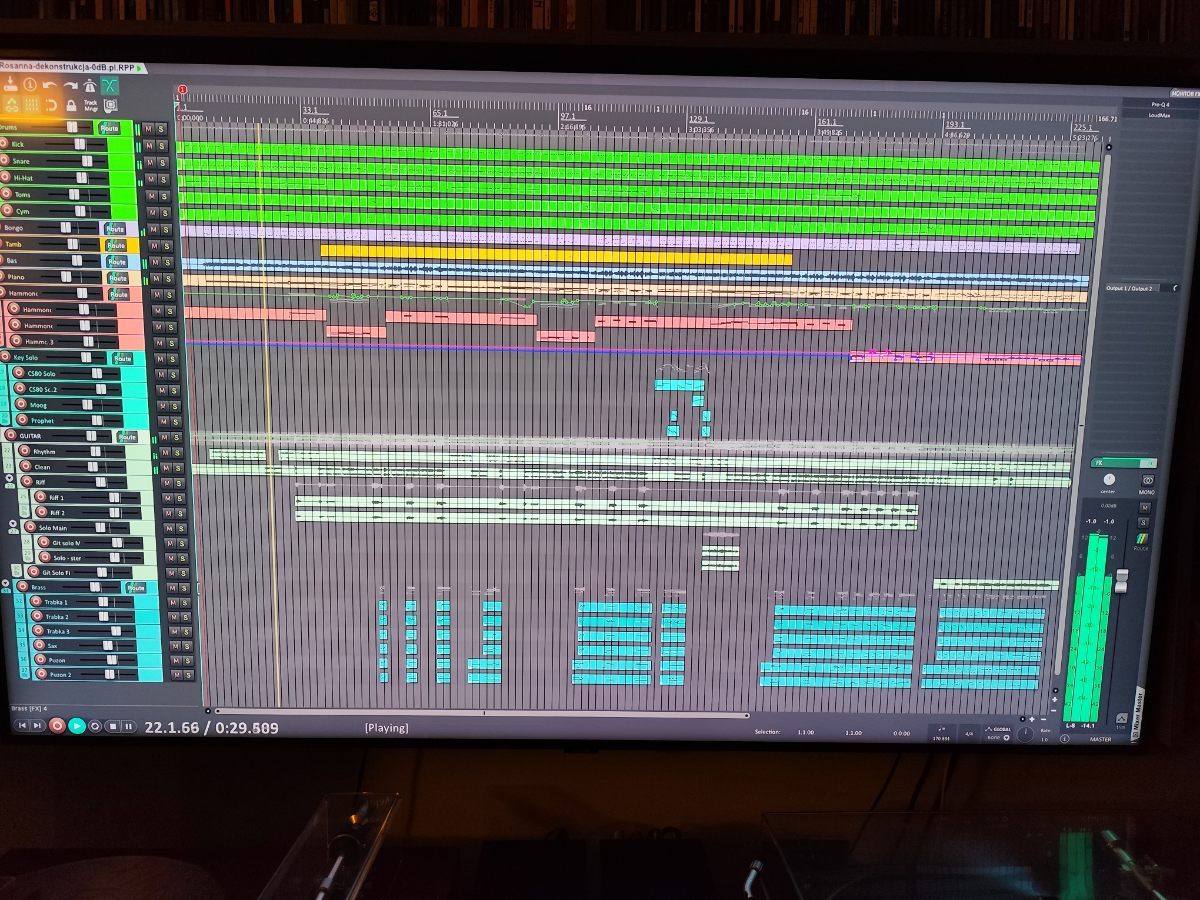Image resolution: width=1200 pixels, height=900 pixels.
Task: Open the global automation override dropdown
Action: pos(997,733)
